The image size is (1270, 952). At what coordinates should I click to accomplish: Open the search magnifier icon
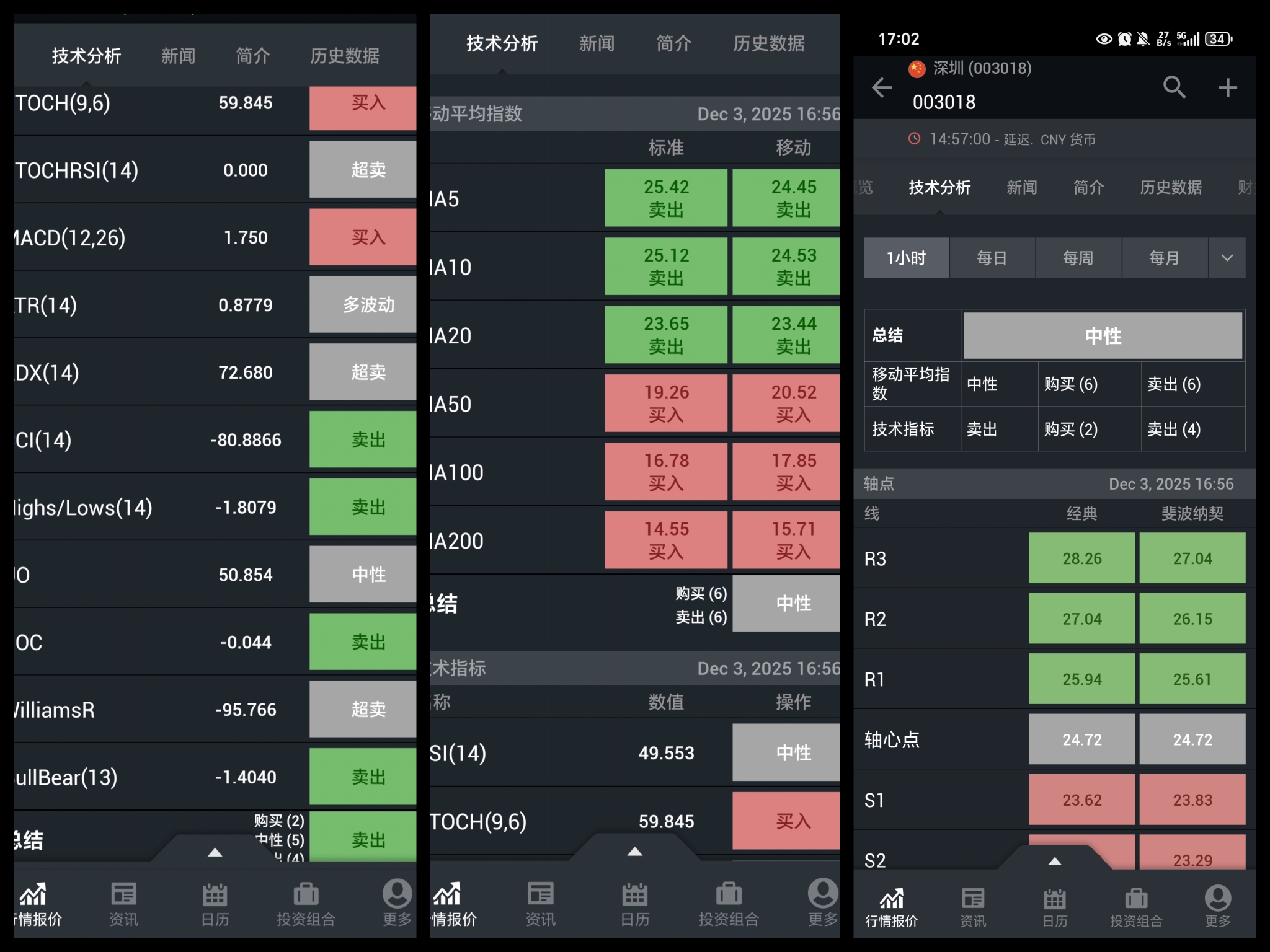coord(1174,87)
